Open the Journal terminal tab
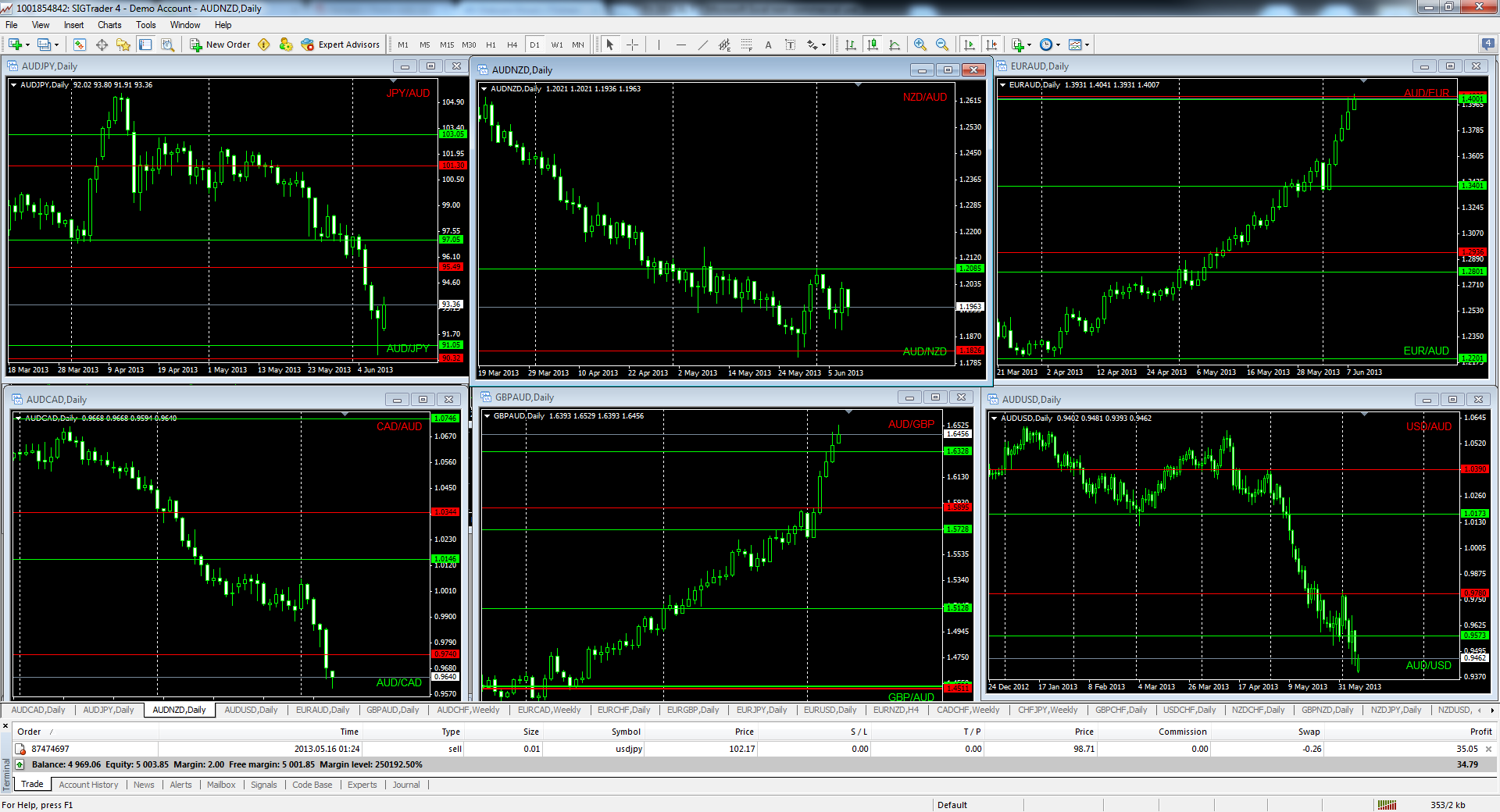1500x812 pixels. point(406,785)
